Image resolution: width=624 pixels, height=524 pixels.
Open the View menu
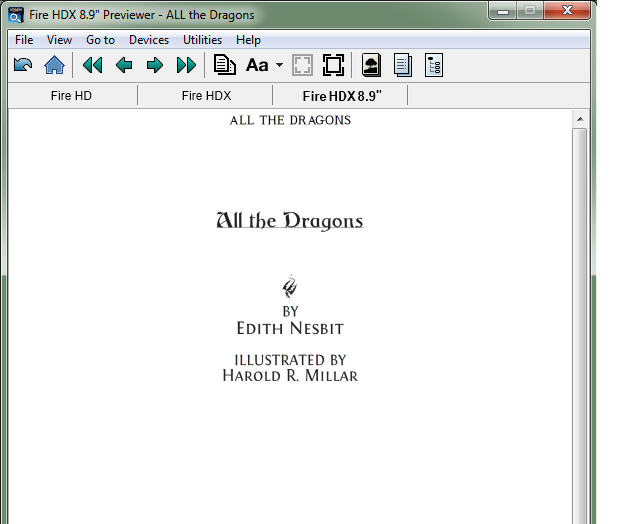pos(59,40)
